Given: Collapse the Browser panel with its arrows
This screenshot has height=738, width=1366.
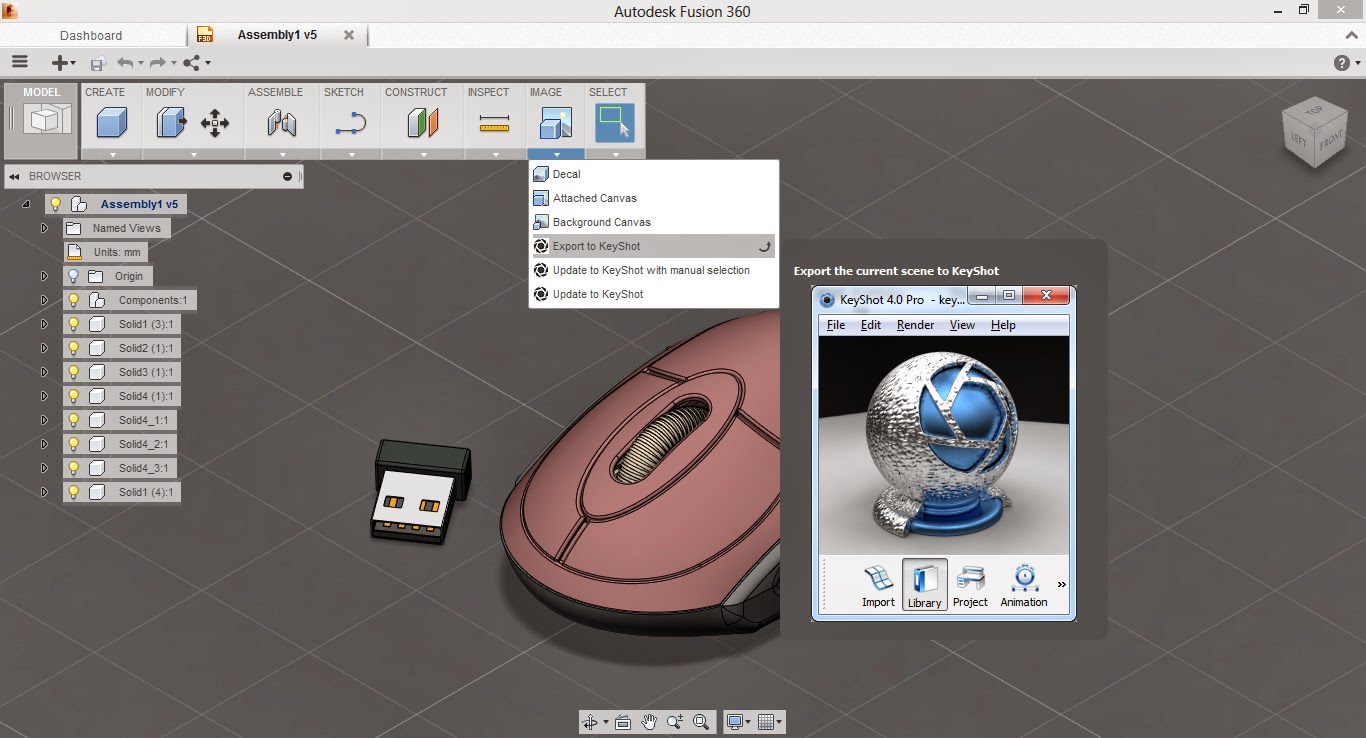Looking at the screenshot, I should coord(13,176).
